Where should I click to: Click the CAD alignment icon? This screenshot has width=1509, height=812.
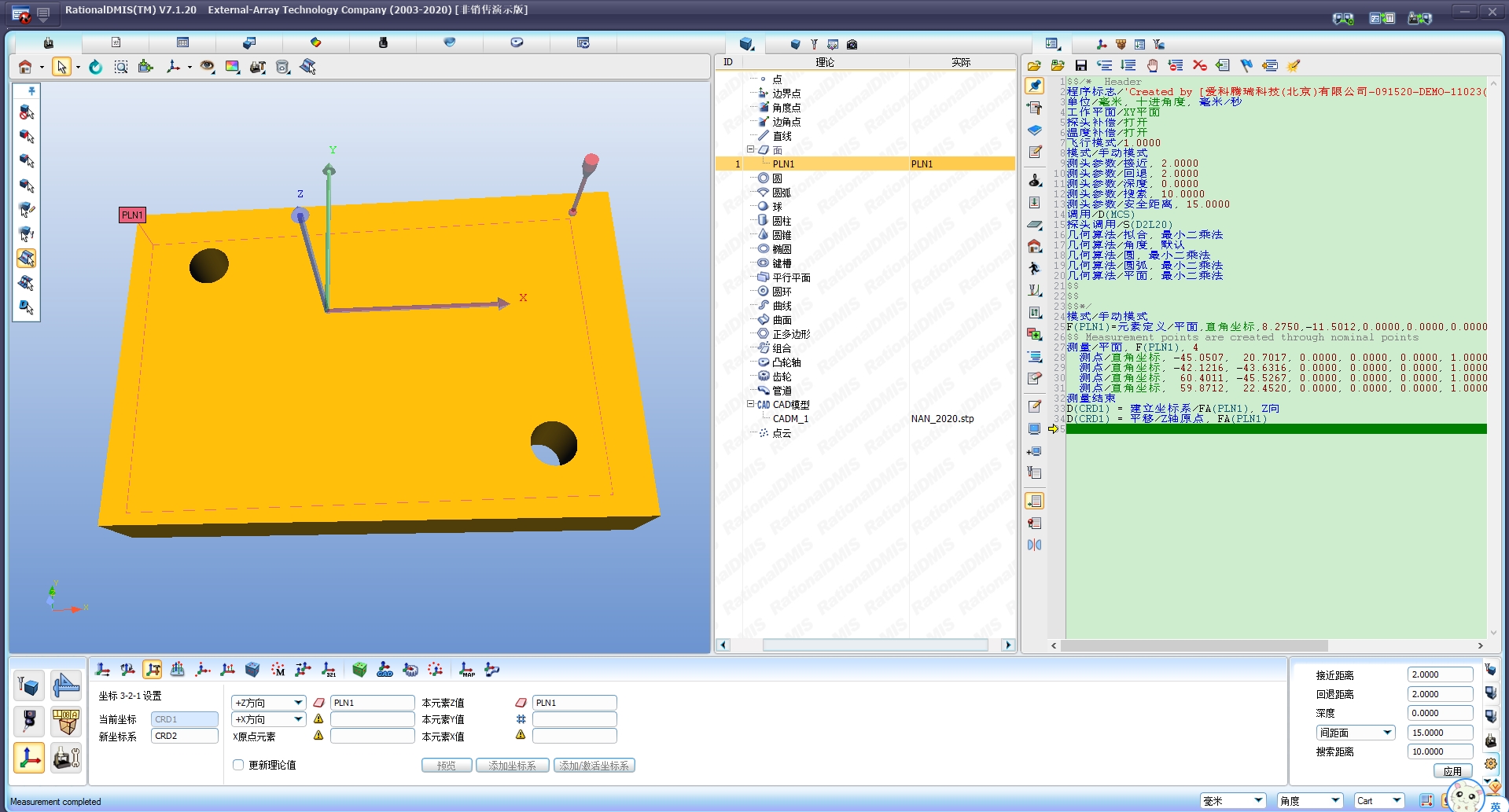(x=385, y=670)
